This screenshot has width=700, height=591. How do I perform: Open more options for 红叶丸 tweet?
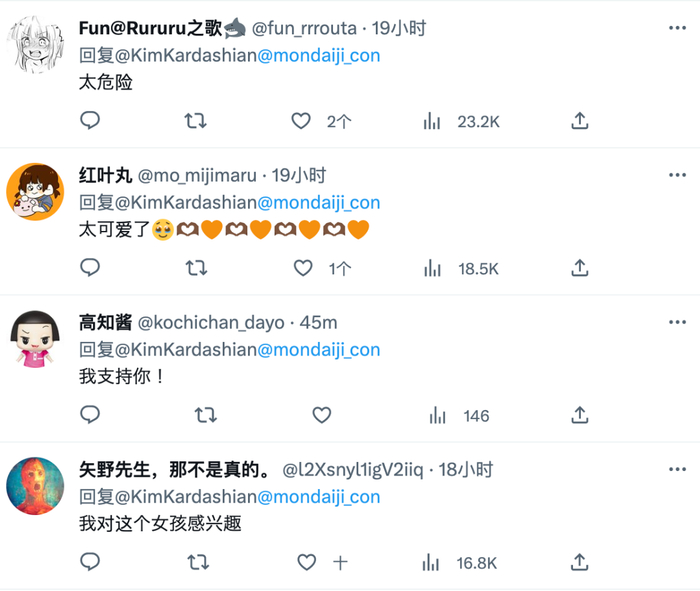click(x=677, y=176)
